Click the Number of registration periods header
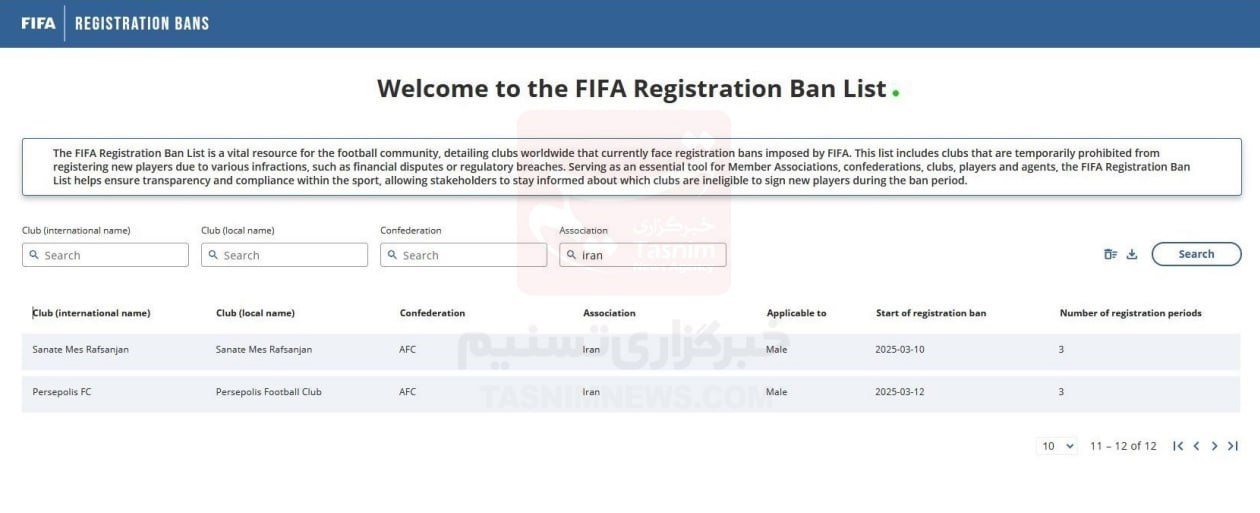 tap(1130, 313)
